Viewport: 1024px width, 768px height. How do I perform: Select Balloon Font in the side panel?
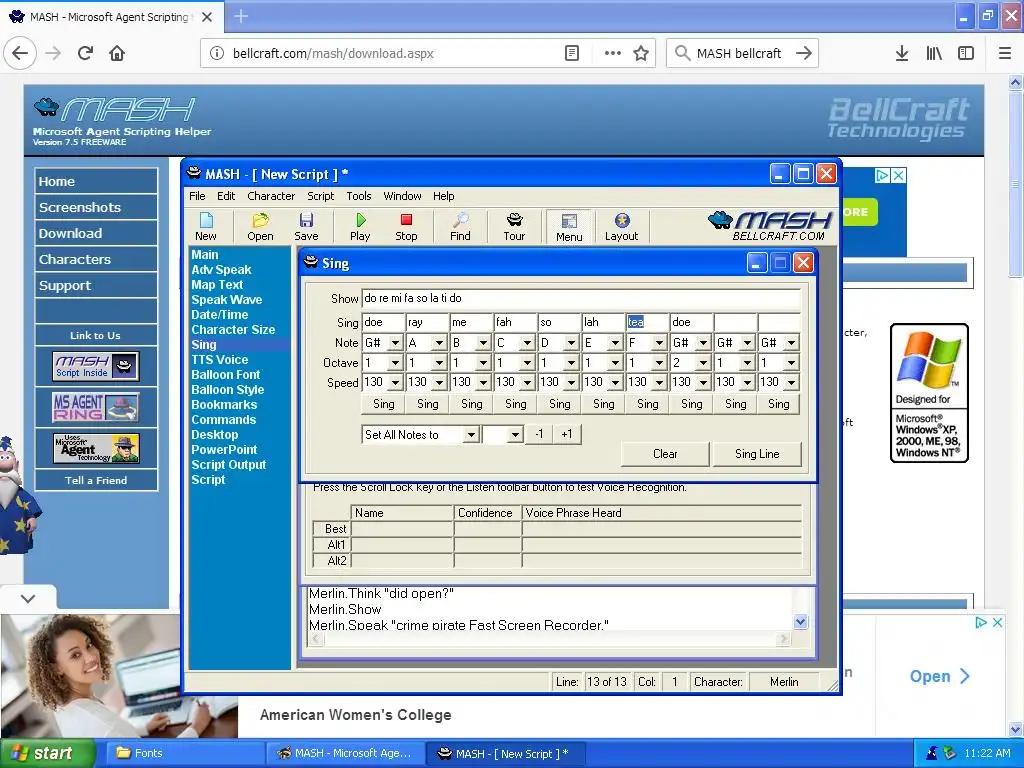pyautogui.click(x=225, y=375)
